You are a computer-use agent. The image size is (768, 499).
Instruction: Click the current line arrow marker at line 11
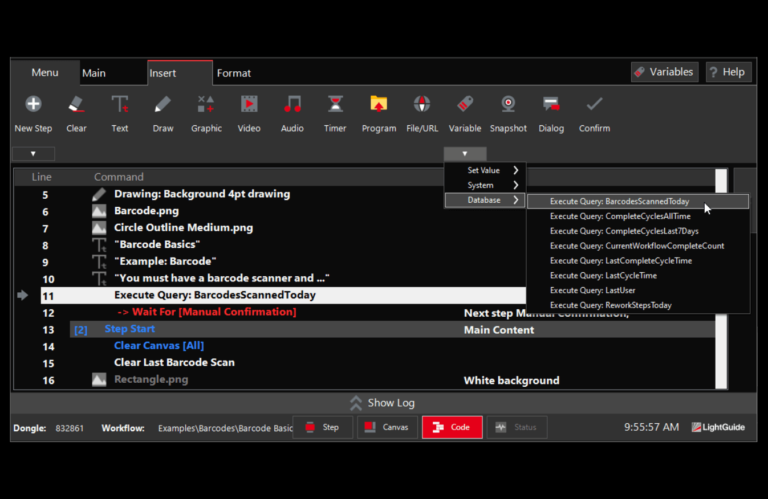(23, 295)
